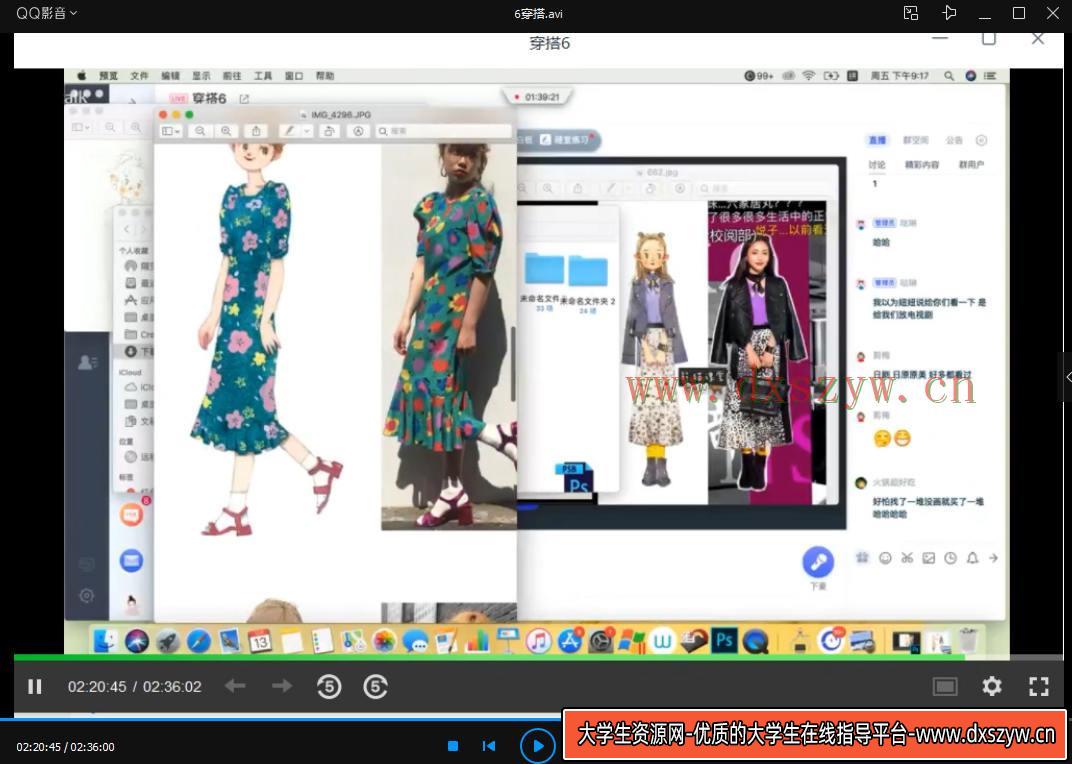Select the 精彩内容 sub-tab
Viewport: 1072px width, 764px height.
pyautogui.click(x=922, y=165)
